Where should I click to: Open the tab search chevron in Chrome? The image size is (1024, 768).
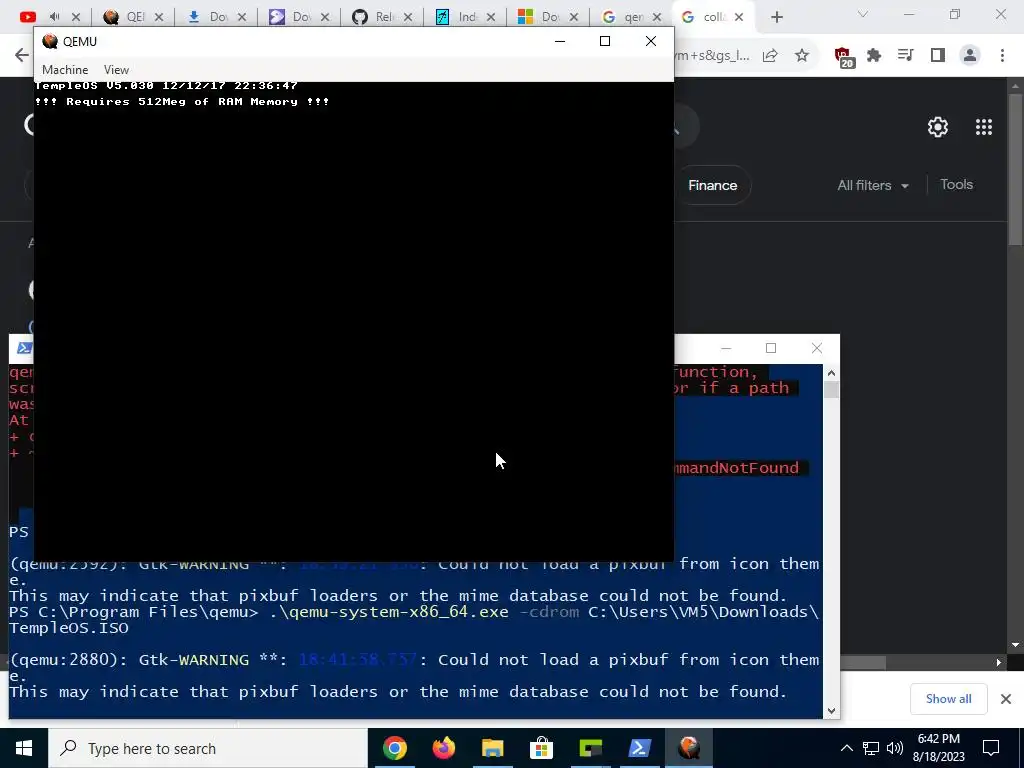[863, 14]
